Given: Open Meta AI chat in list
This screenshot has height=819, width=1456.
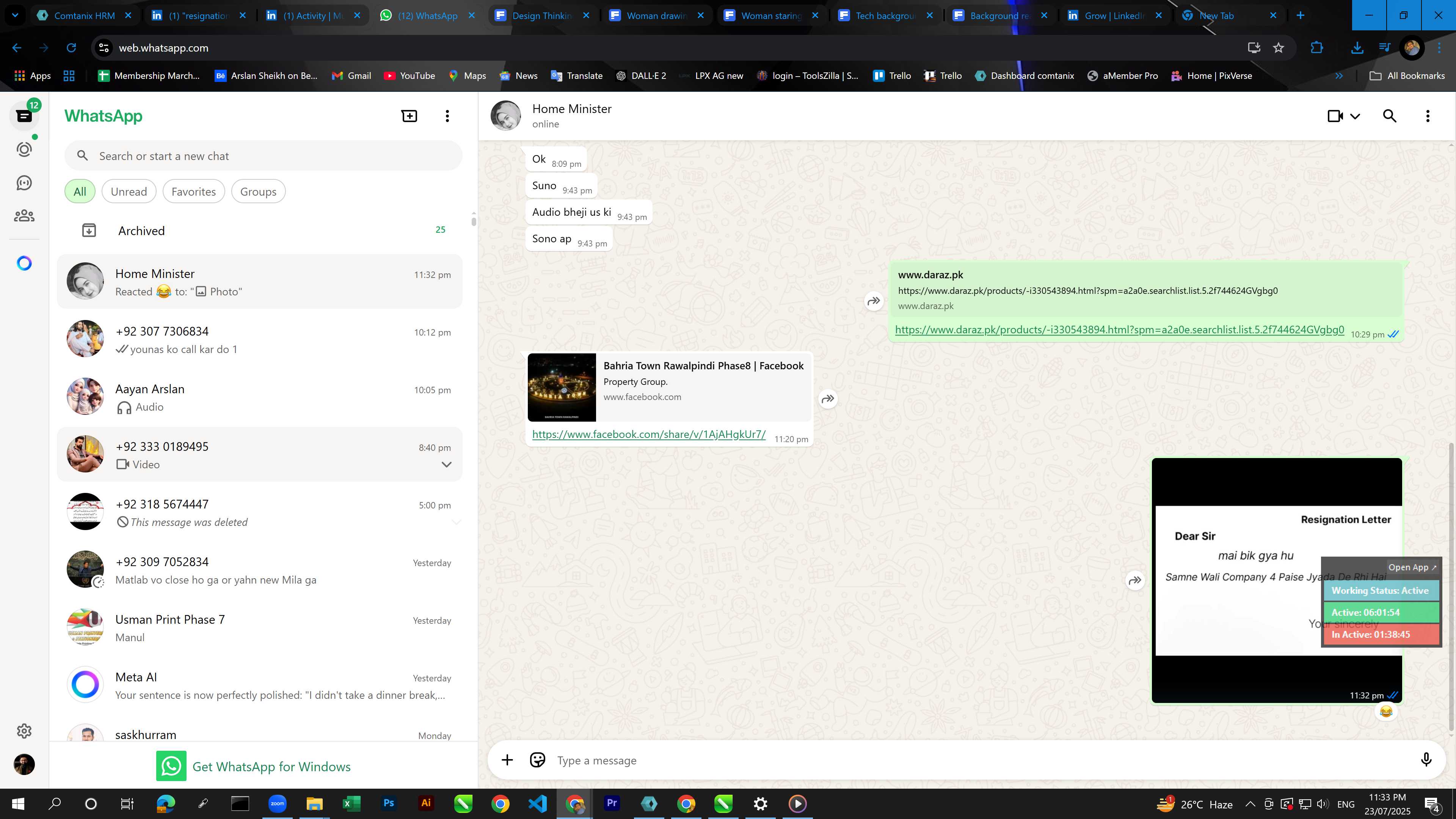Looking at the screenshot, I should point(260,685).
